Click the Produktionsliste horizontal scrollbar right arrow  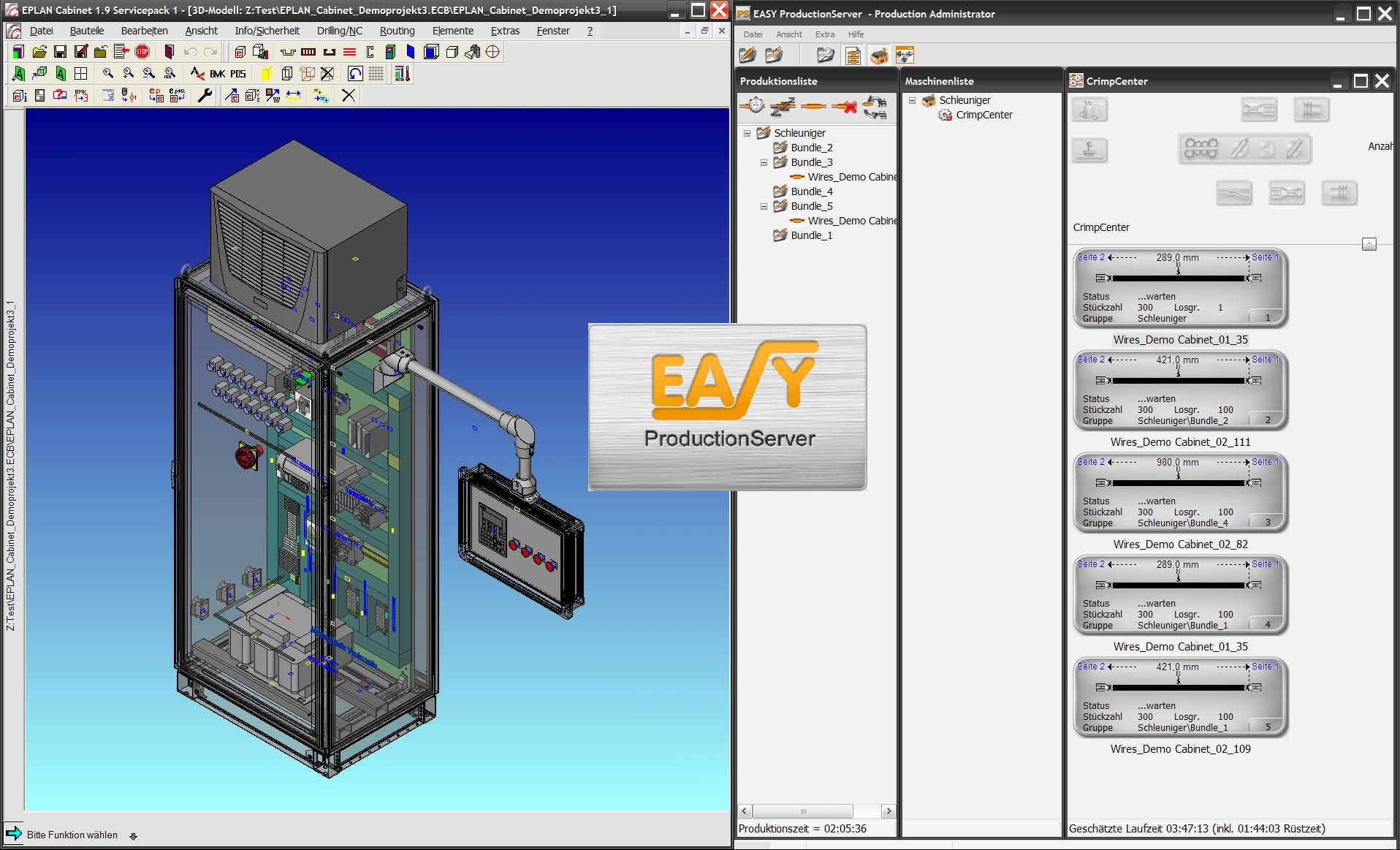[x=888, y=811]
